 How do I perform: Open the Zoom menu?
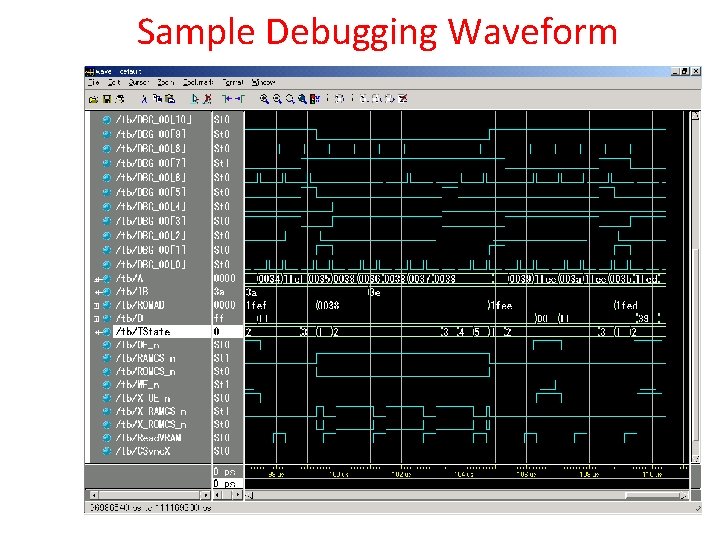(166, 83)
